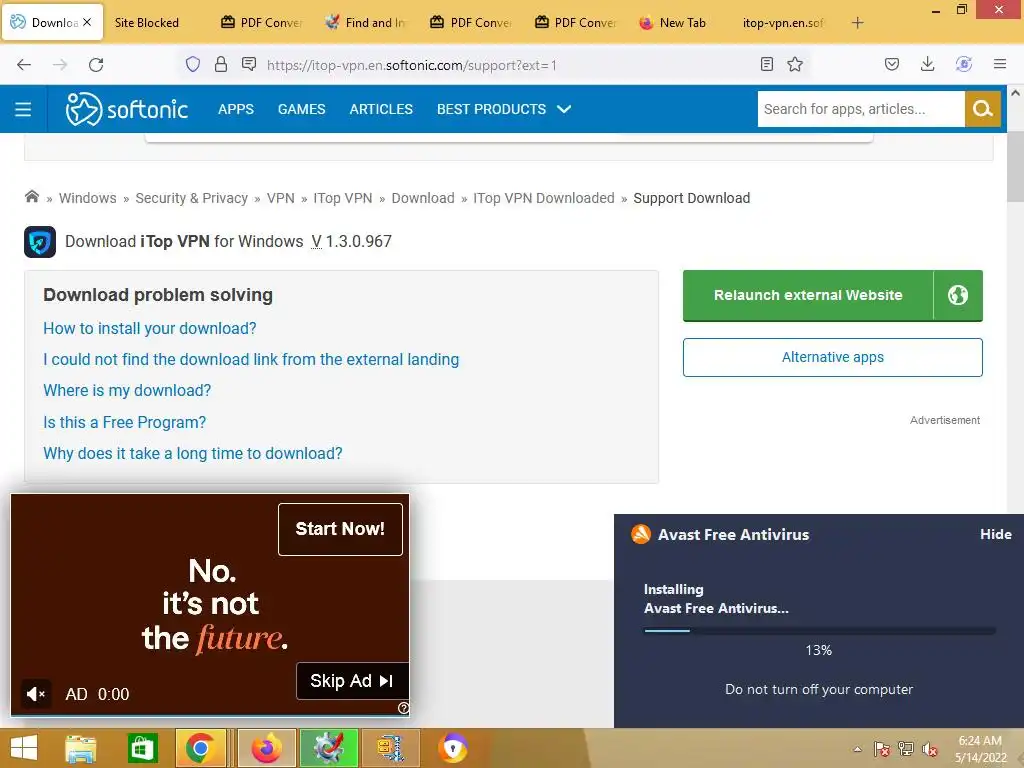Open 'How to install your download?' link
The image size is (1024, 768).
150,328
